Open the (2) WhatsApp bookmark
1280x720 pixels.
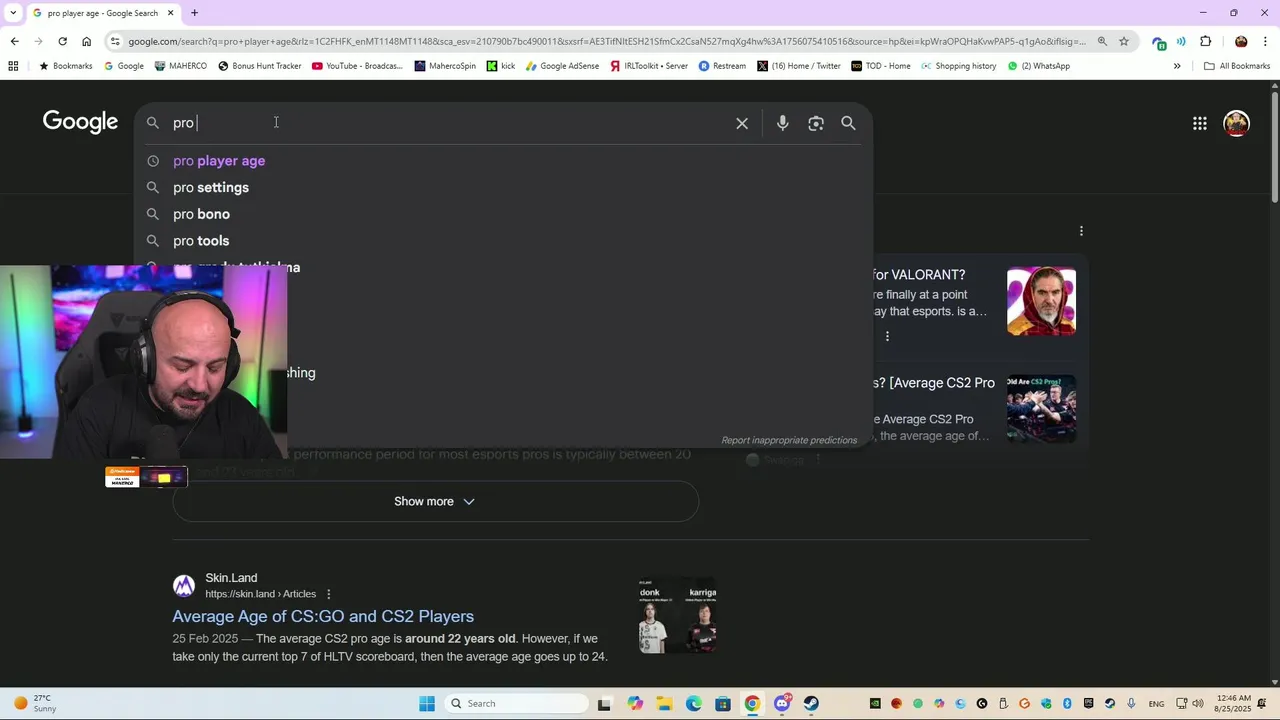pos(1038,66)
